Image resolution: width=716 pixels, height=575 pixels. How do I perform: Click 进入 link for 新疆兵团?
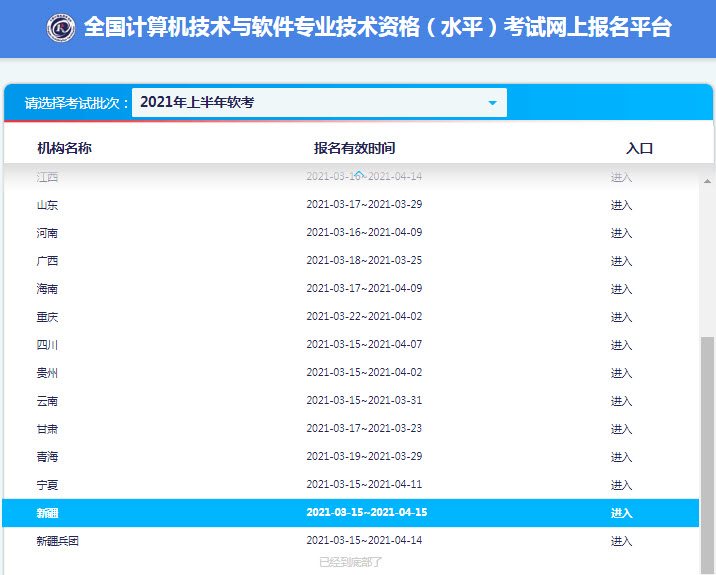pyautogui.click(x=621, y=541)
